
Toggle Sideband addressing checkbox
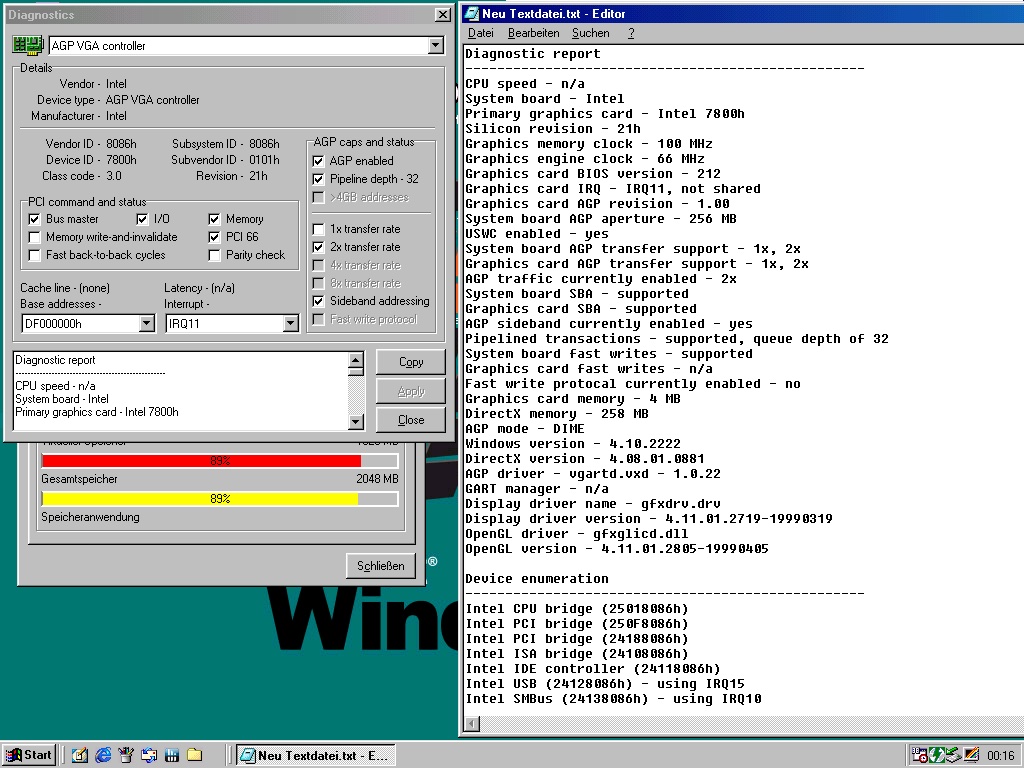coord(319,301)
